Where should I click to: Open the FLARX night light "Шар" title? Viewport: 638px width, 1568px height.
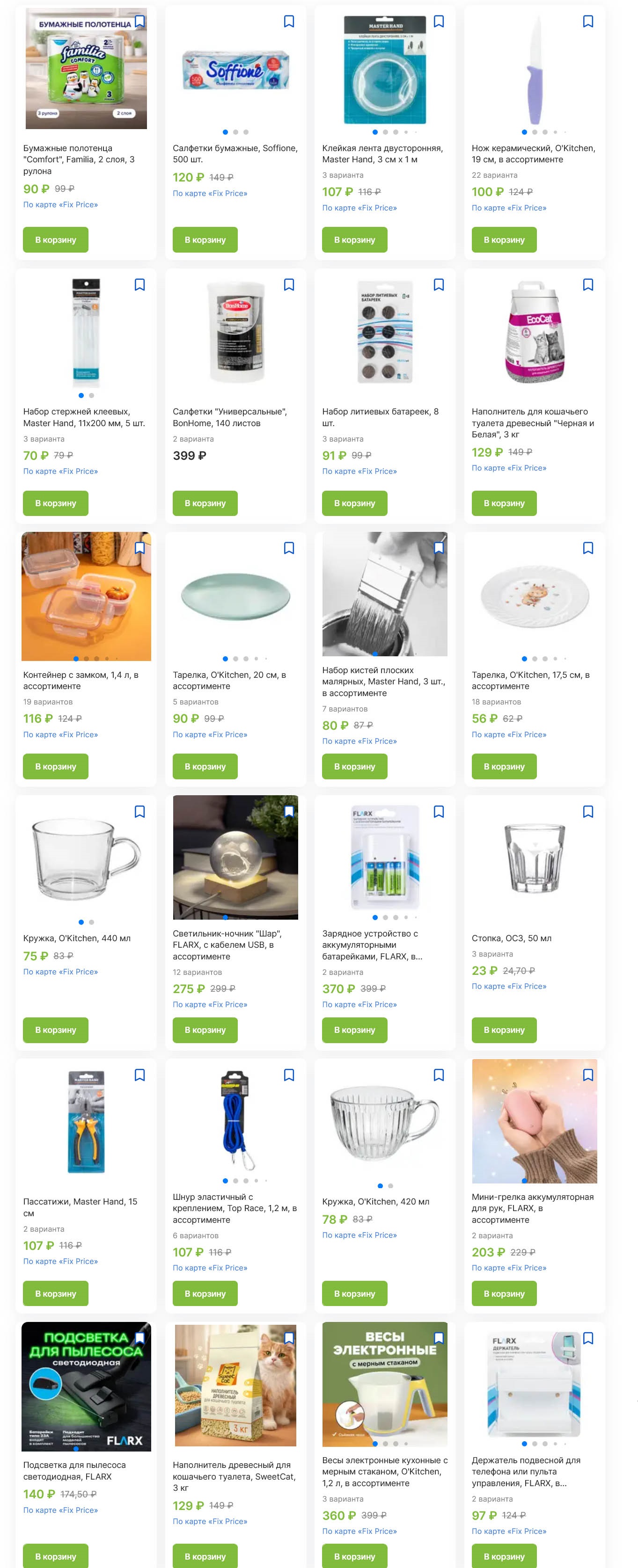click(x=227, y=945)
